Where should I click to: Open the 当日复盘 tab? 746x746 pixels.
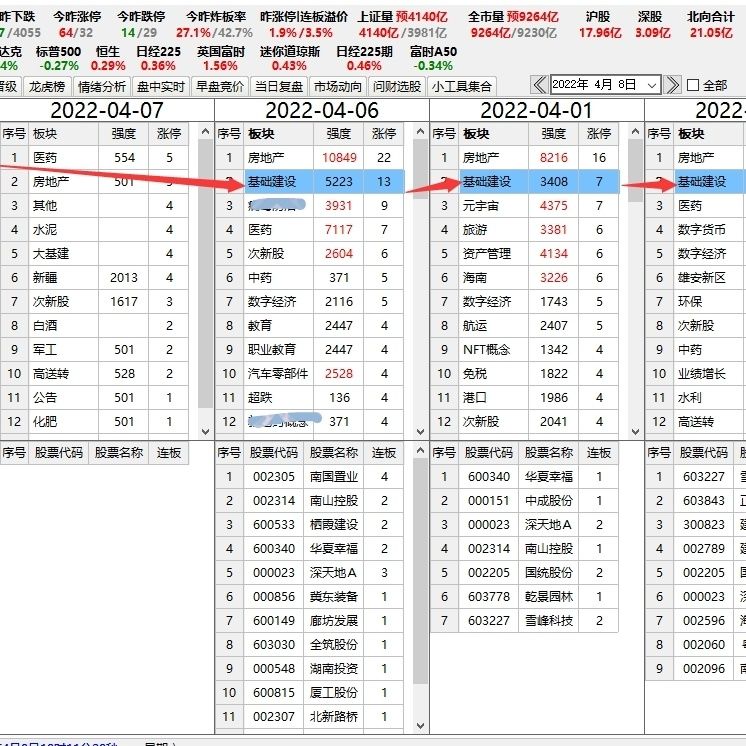279,87
